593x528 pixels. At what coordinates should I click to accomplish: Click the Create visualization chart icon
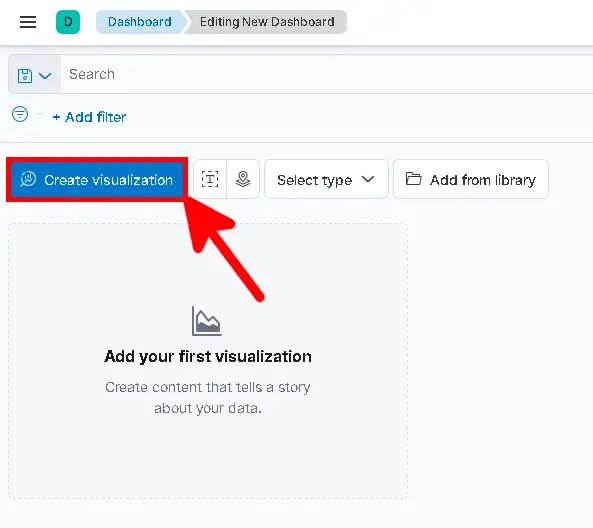[x=28, y=179]
